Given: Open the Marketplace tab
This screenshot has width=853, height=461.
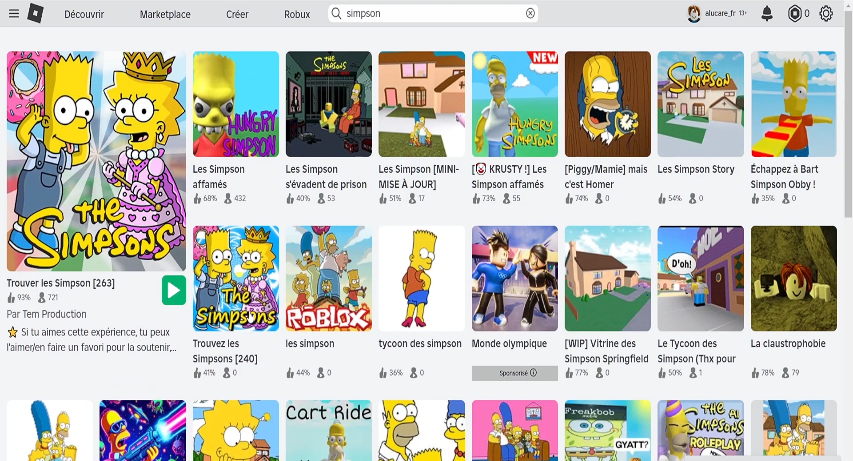Looking at the screenshot, I should tap(165, 14).
